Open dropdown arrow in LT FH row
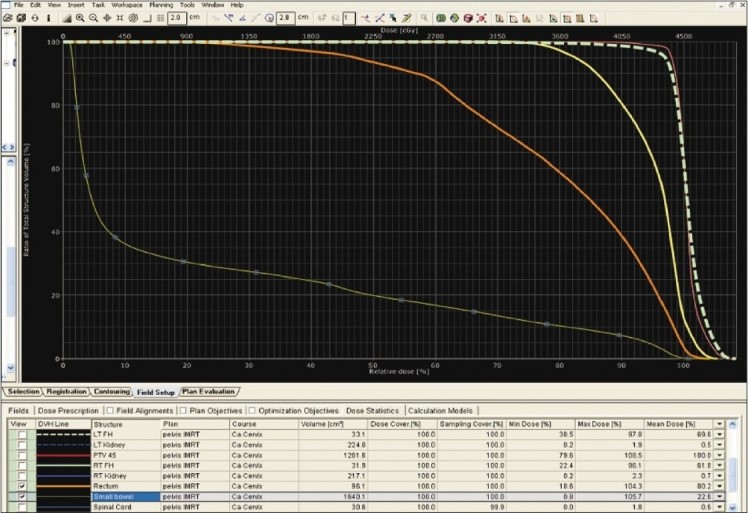Viewport: 748px width, 513px height. pyautogui.click(x=719, y=435)
